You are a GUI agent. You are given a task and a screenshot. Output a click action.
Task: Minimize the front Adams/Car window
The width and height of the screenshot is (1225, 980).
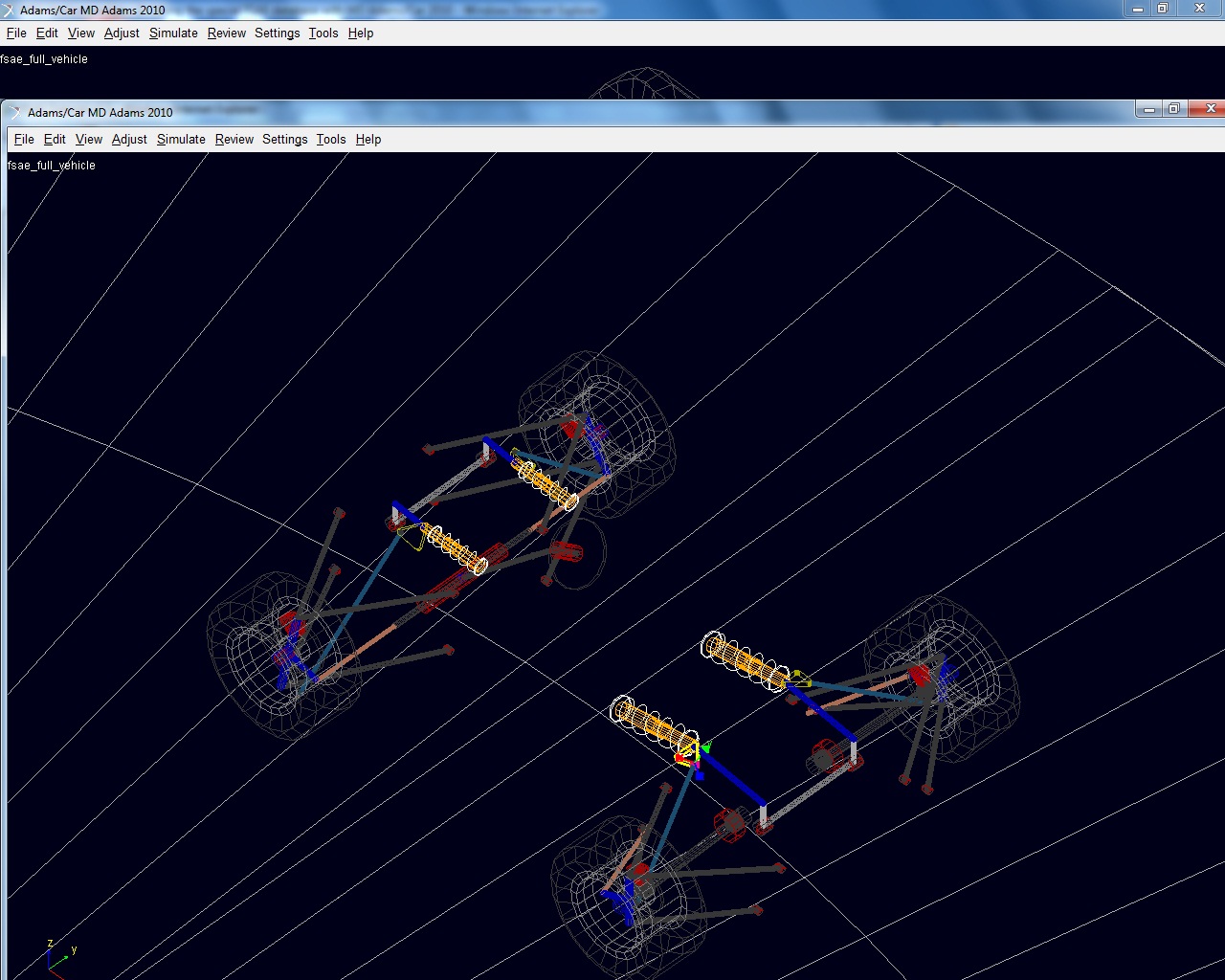1148,110
